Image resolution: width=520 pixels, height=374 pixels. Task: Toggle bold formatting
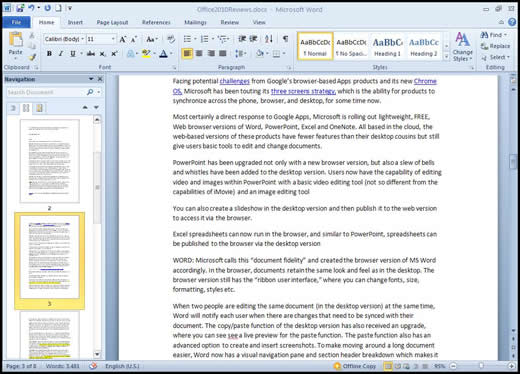coord(49,54)
